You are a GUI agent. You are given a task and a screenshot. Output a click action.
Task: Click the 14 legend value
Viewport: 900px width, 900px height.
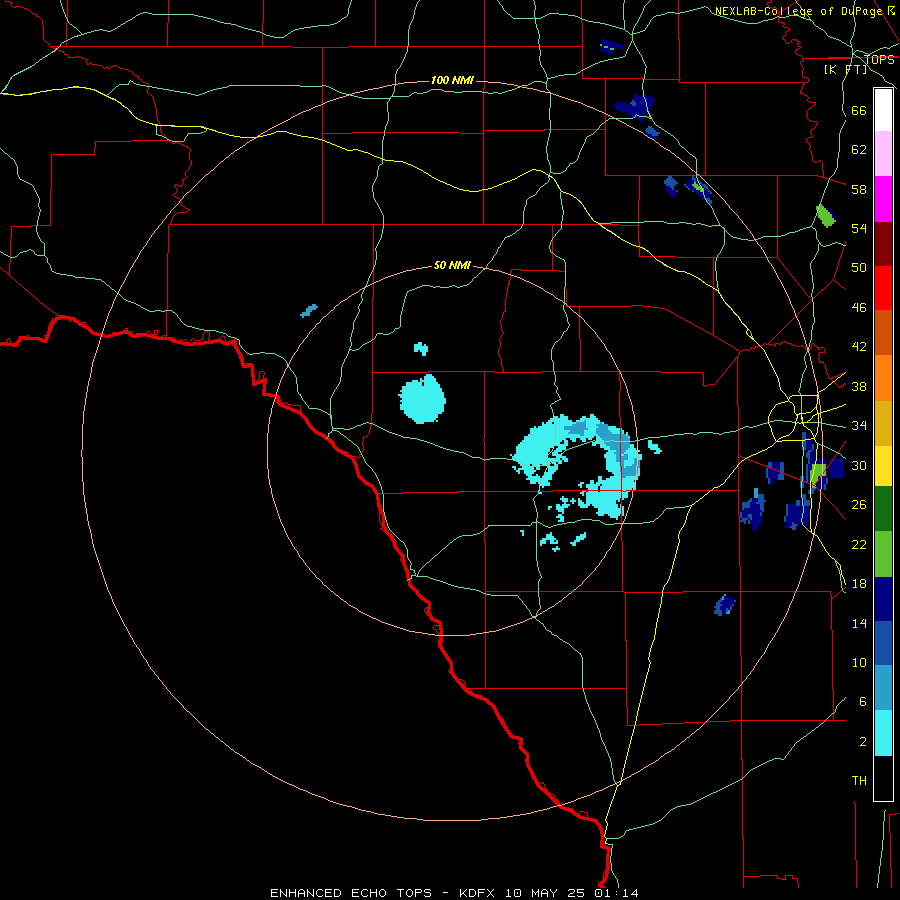tap(859, 623)
